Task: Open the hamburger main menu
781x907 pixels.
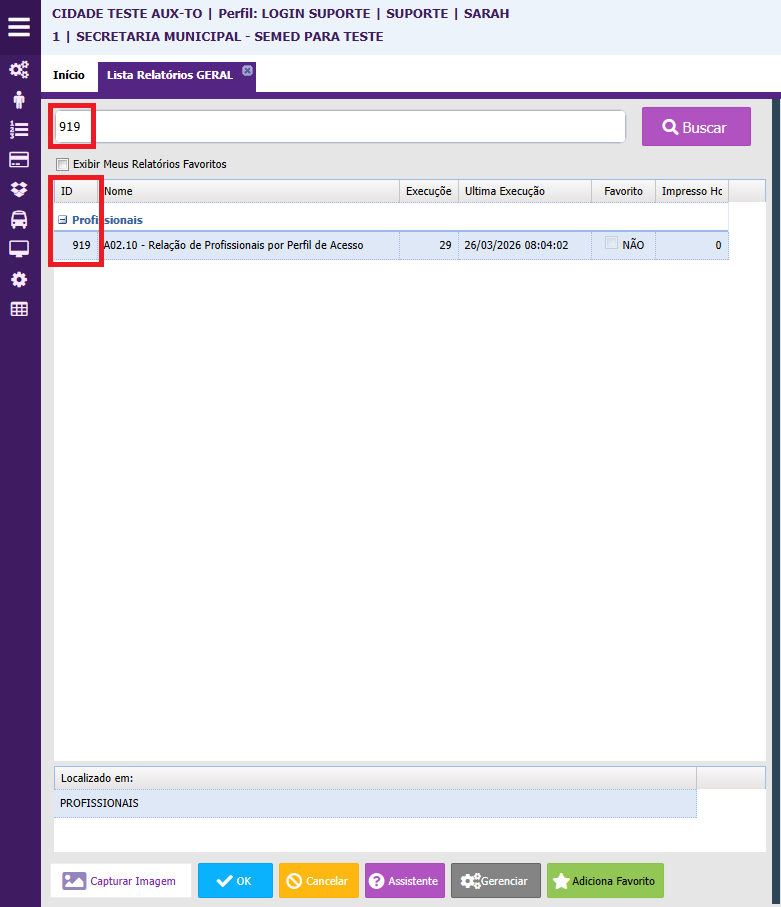Action: tap(19, 26)
